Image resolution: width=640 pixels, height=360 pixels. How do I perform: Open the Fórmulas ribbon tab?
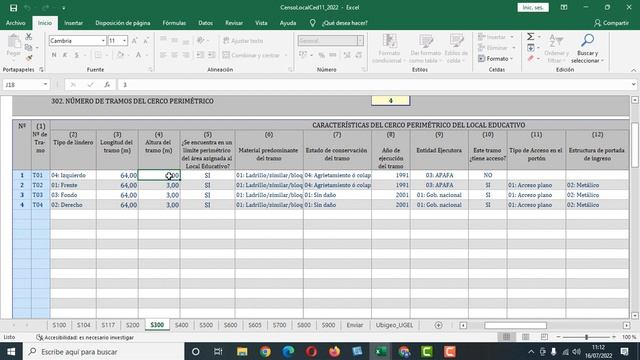pos(174,23)
